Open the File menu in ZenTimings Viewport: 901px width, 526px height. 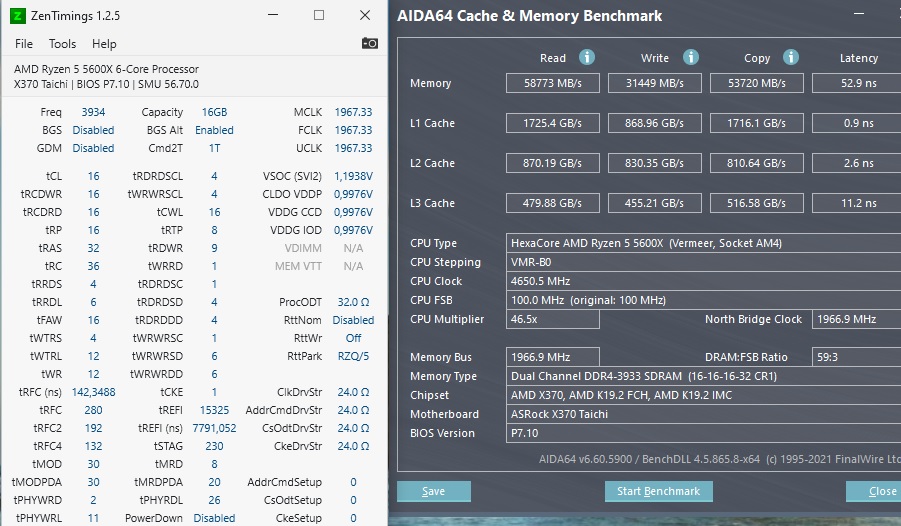pos(24,44)
